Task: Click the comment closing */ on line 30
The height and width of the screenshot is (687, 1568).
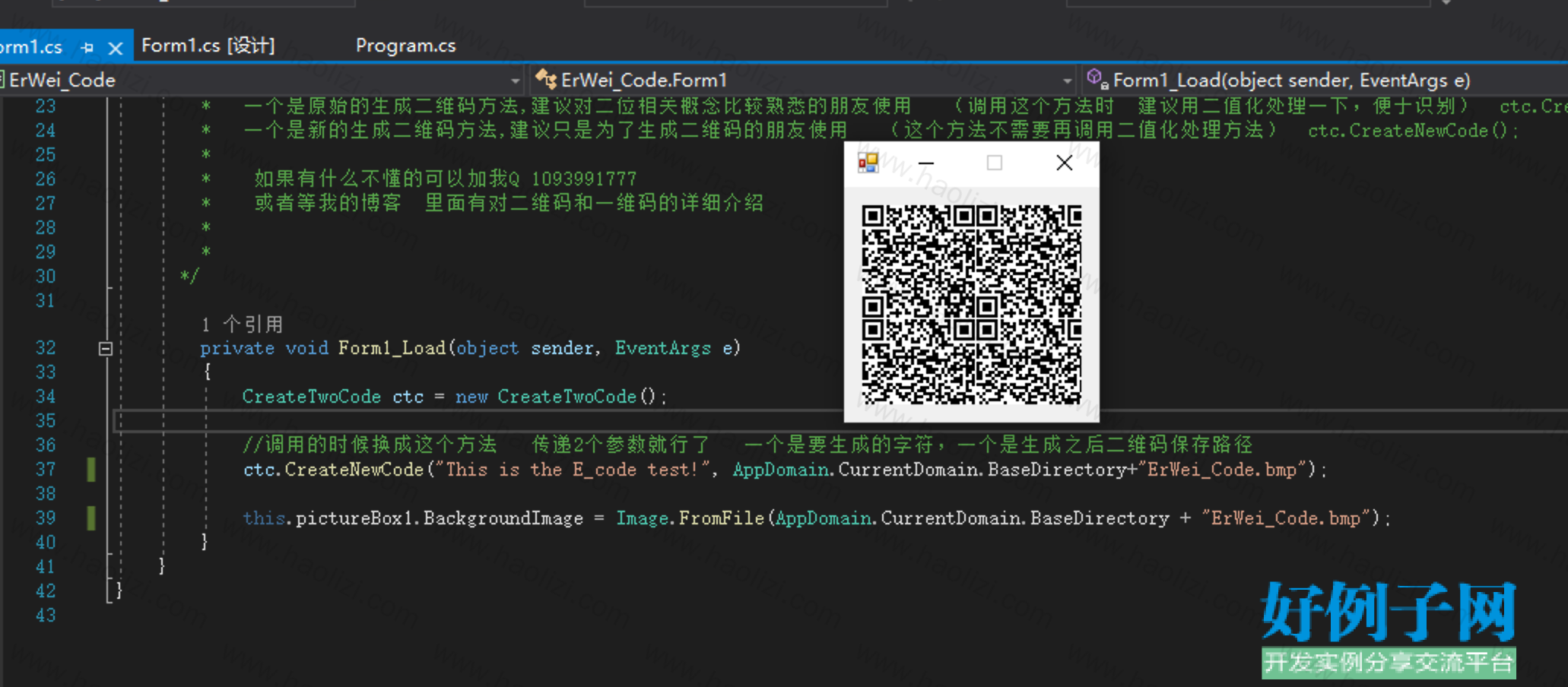Action: click(x=189, y=276)
